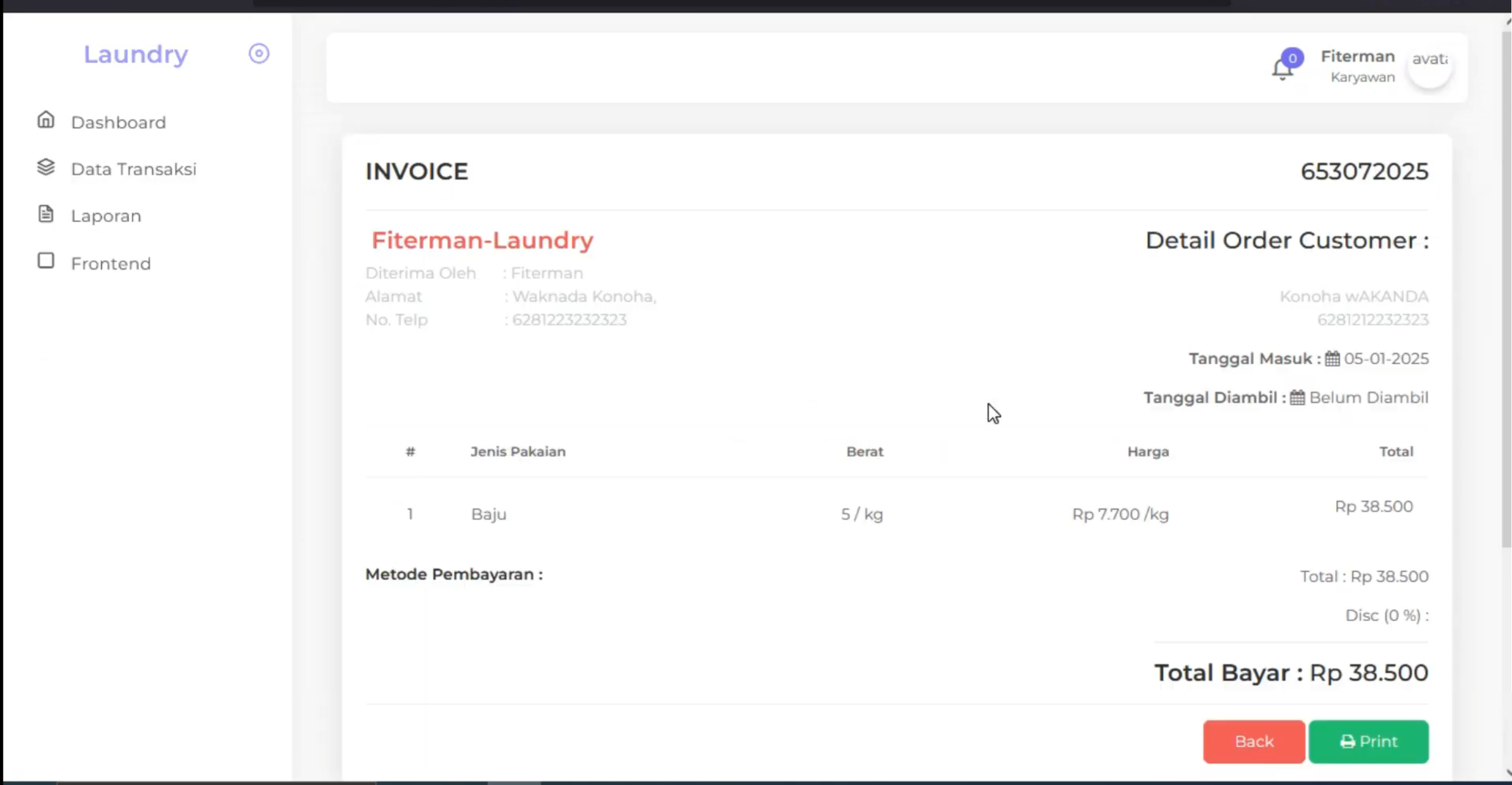Click the Back button

tap(1254, 741)
